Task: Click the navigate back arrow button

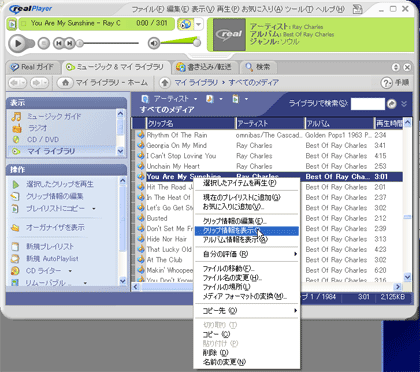Action: pyautogui.click(x=17, y=83)
